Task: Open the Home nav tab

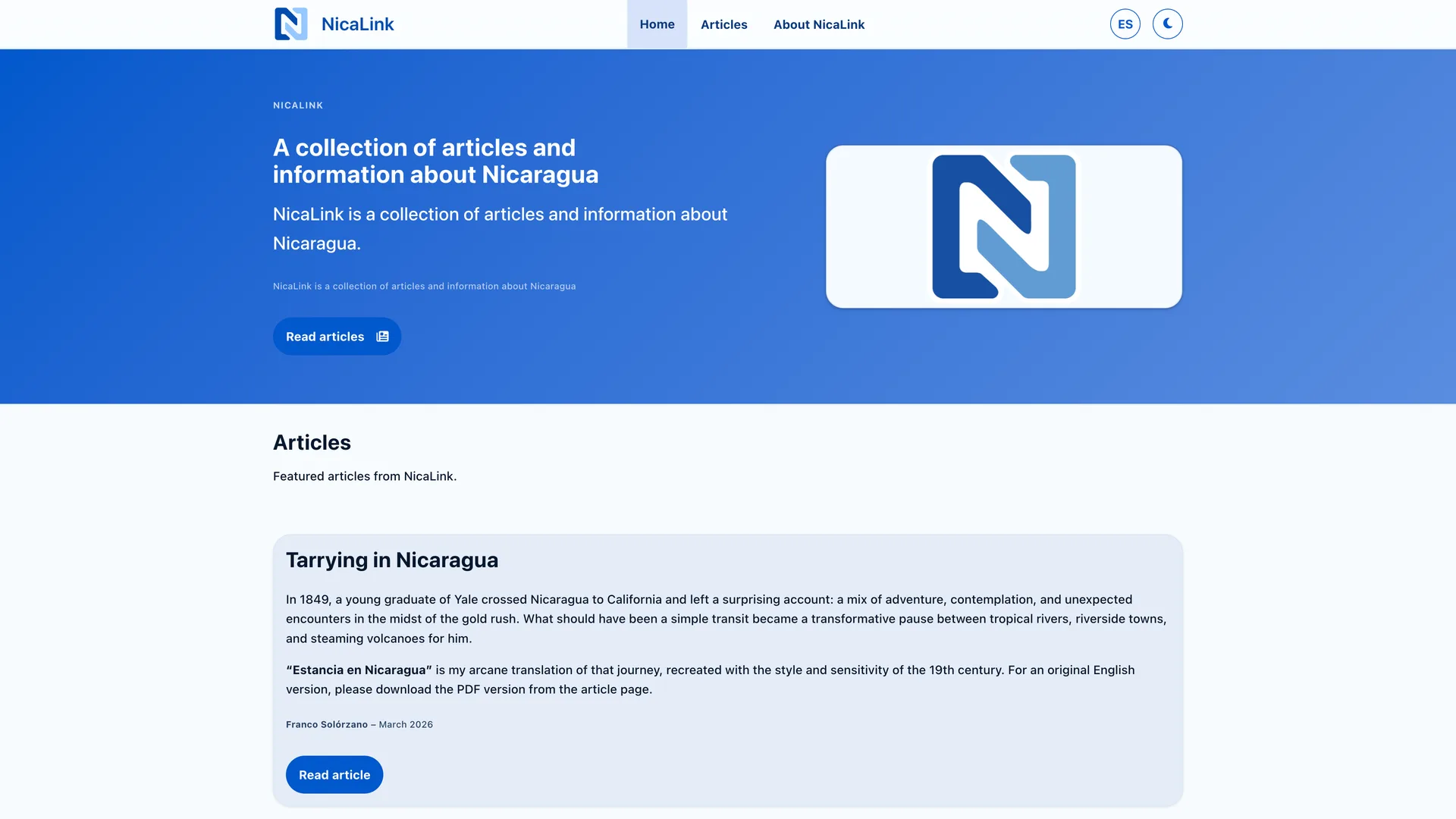Action: click(x=657, y=24)
